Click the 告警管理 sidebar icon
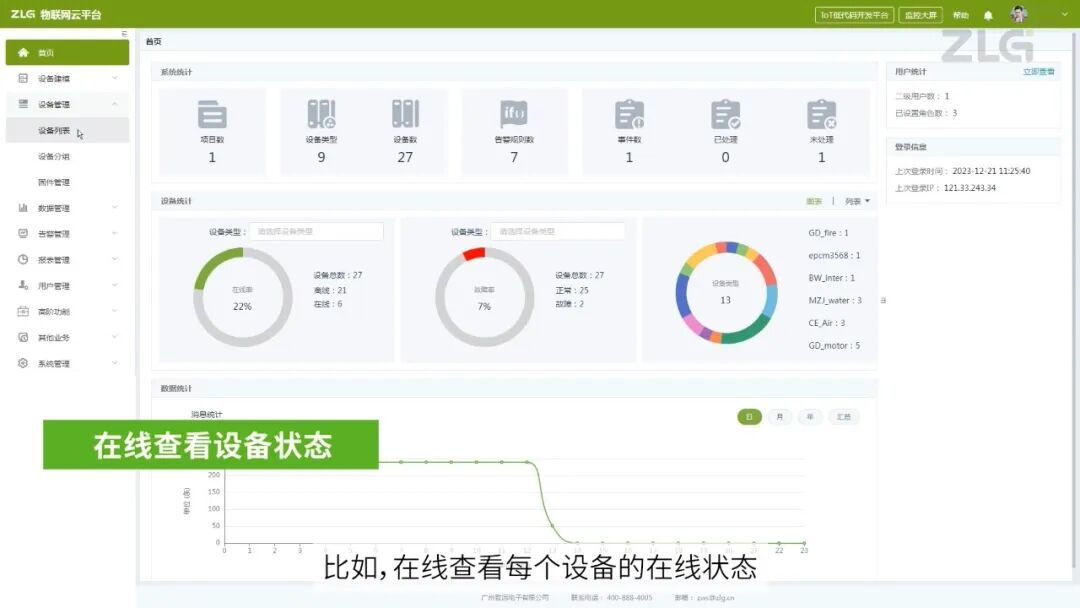Image resolution: width=1080 pixels, height=608 pixels. [23, 233]
